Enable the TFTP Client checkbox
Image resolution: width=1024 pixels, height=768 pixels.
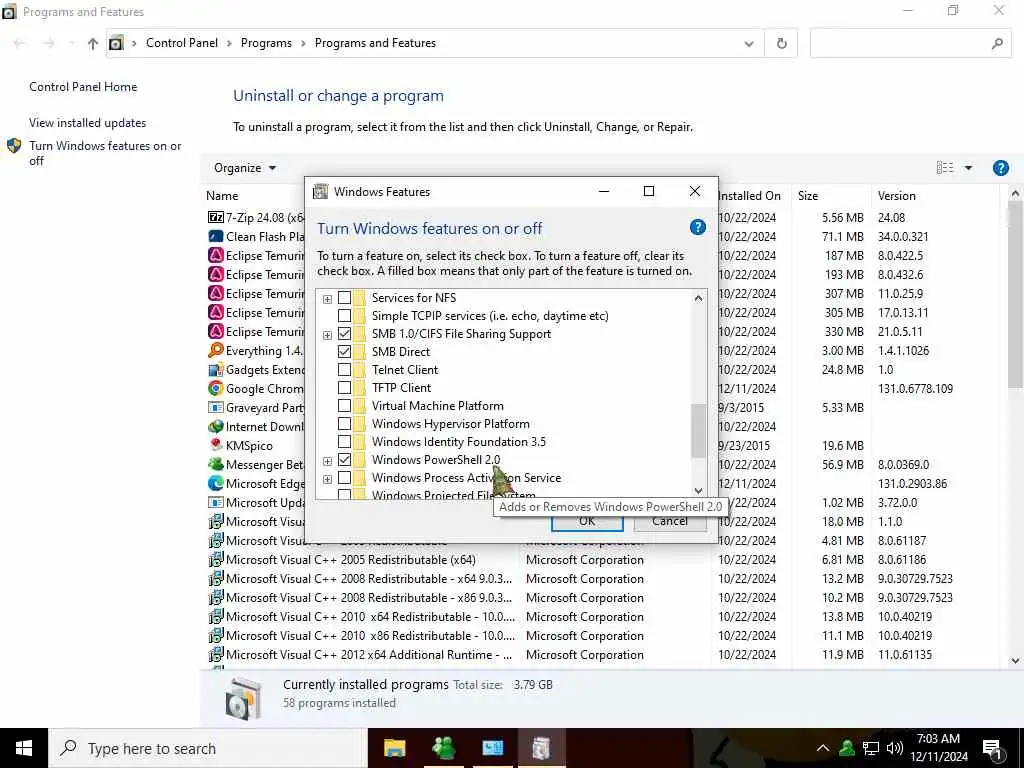[344, 388]
